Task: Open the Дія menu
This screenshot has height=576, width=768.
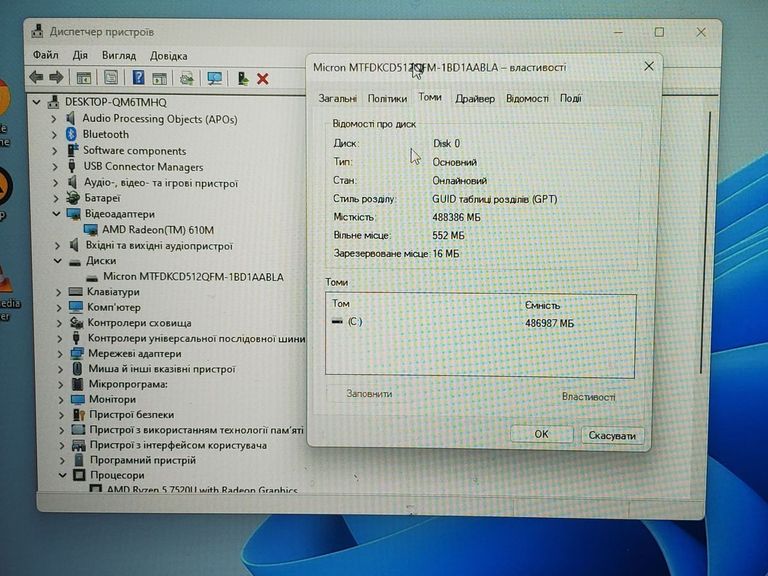Action: [x=80, y=55]
